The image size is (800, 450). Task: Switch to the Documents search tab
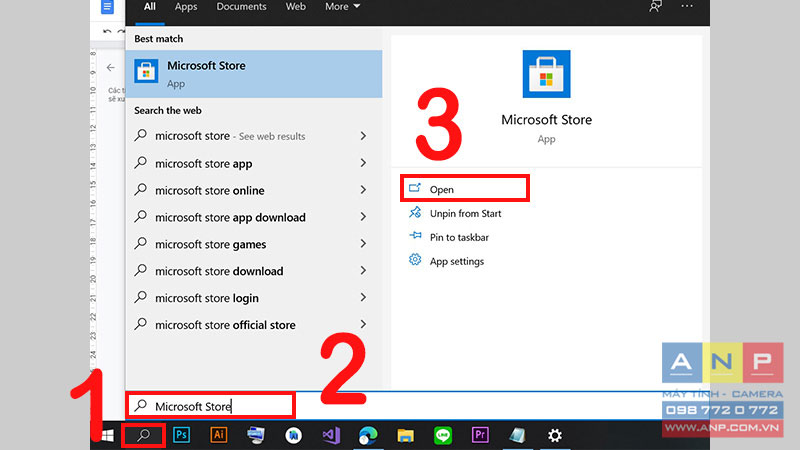(x=241, y=7)
